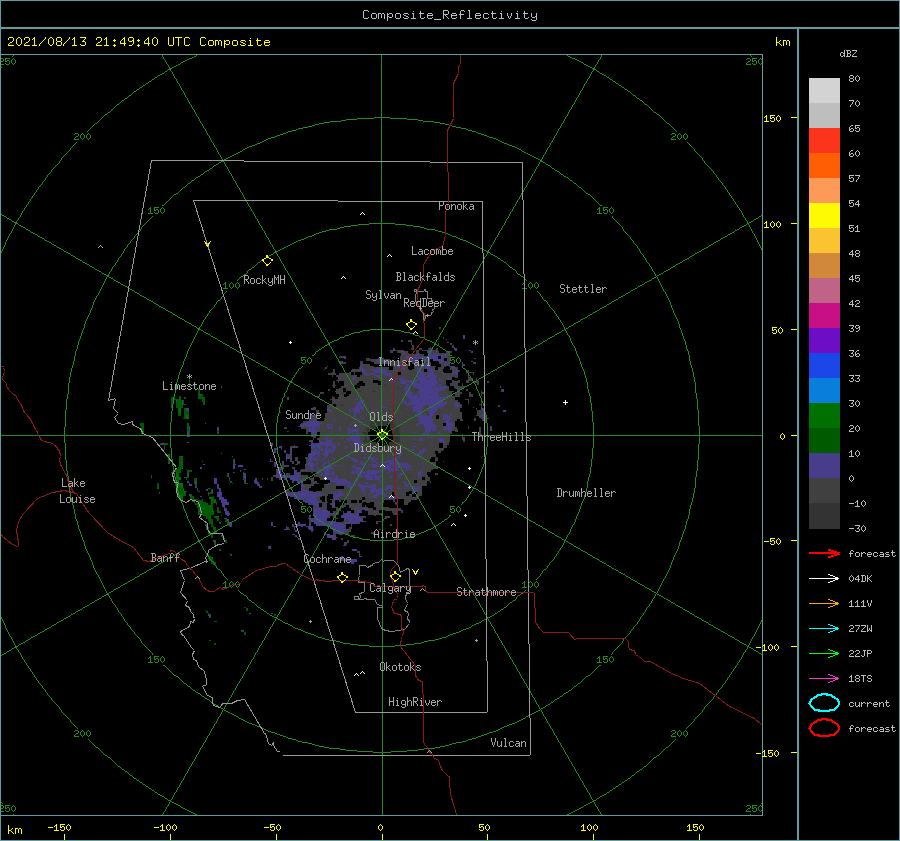Pick the light gray swatch between 80 and 70 dBZ

[x=824, y=91]
